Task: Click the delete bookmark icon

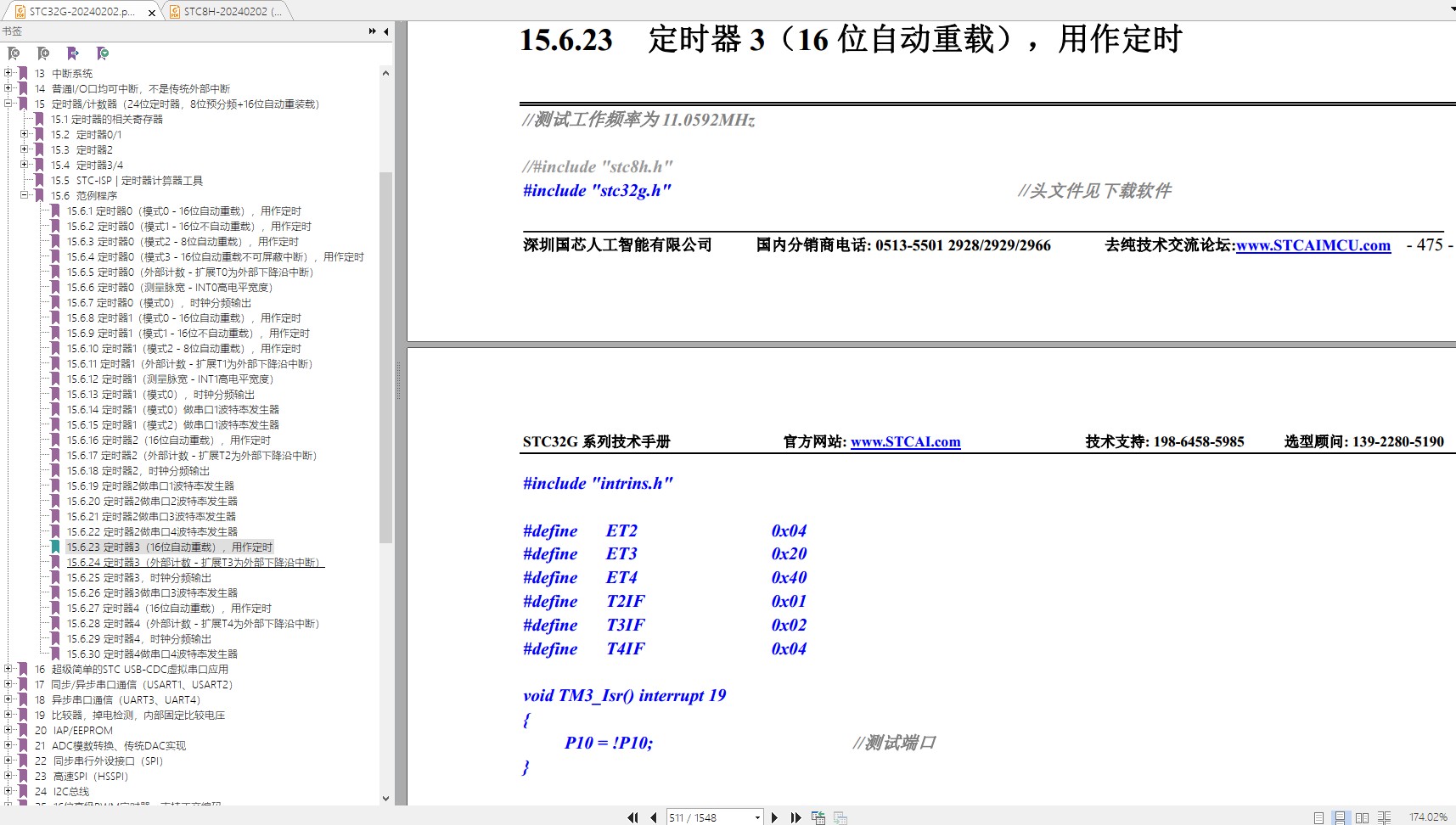Action: tap(14, 53)
